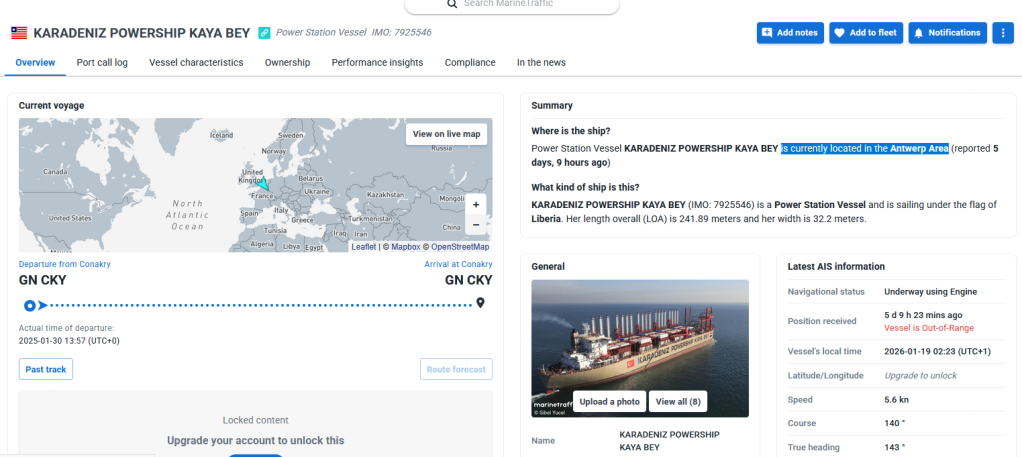Zoom out on the voyage map
The image size is (1022, 457).
tap(476, 224)
